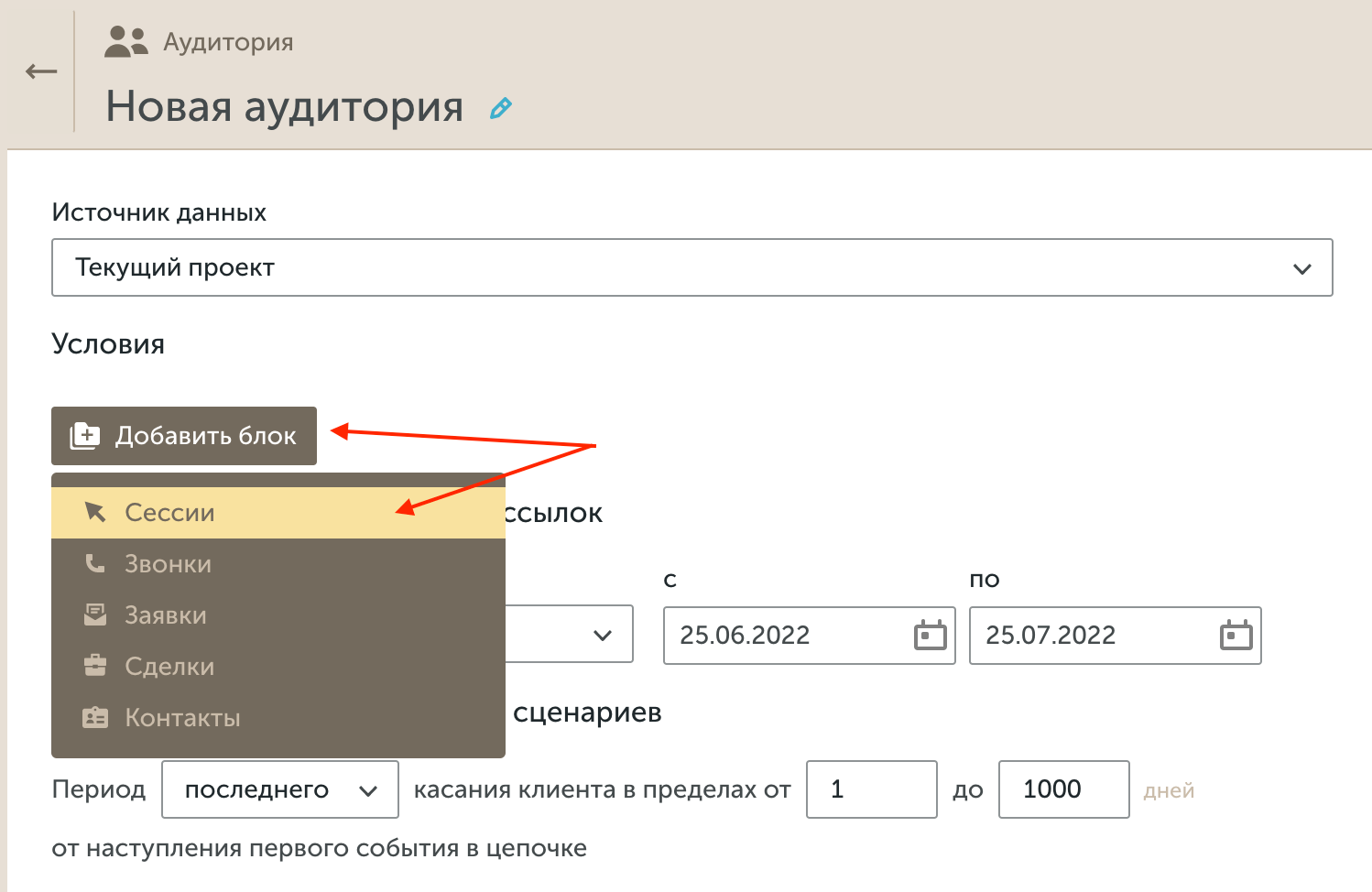
Task: Click the phone icon beside Звонки
Action: (94, 563)
